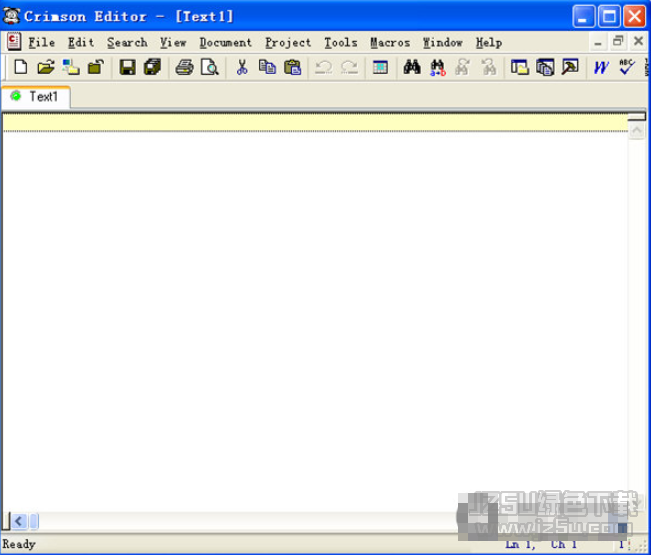Open the Document menu
Image resolution: width=651 pixels, height=555 pixels.
pyautogui.click(x=225, y=42)
